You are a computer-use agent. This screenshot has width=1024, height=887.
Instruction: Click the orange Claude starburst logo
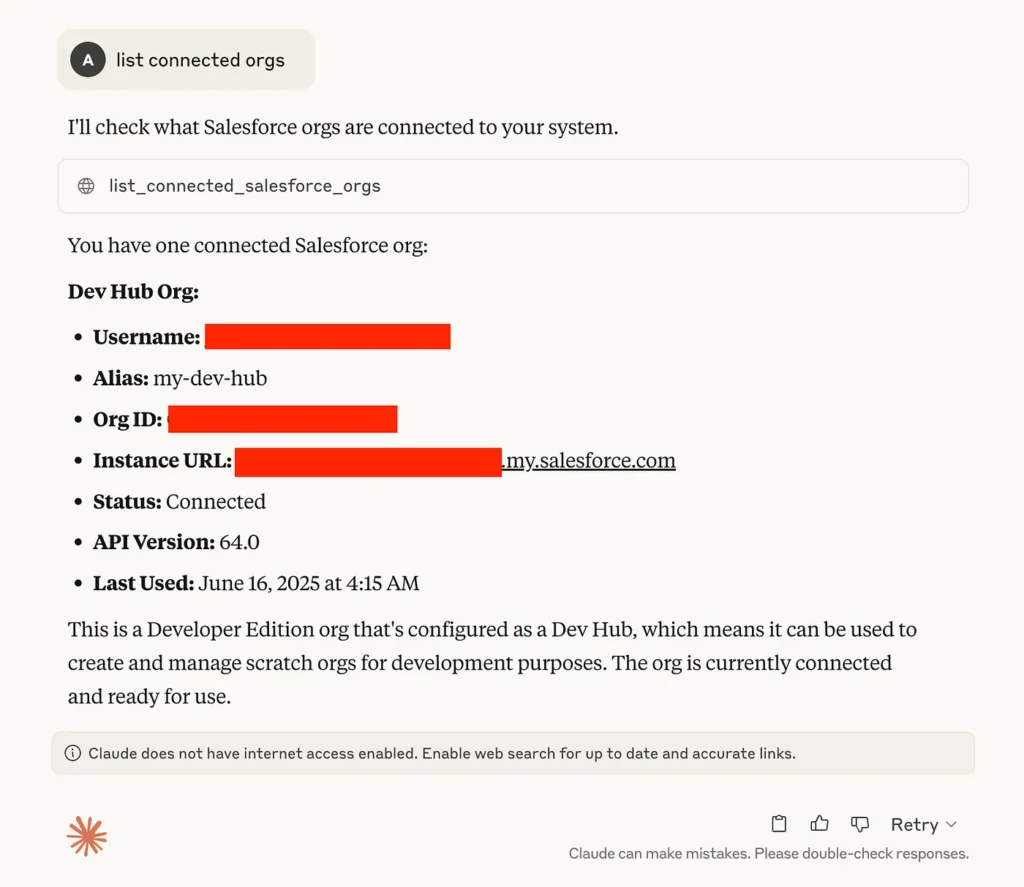[x=86, y=835]
